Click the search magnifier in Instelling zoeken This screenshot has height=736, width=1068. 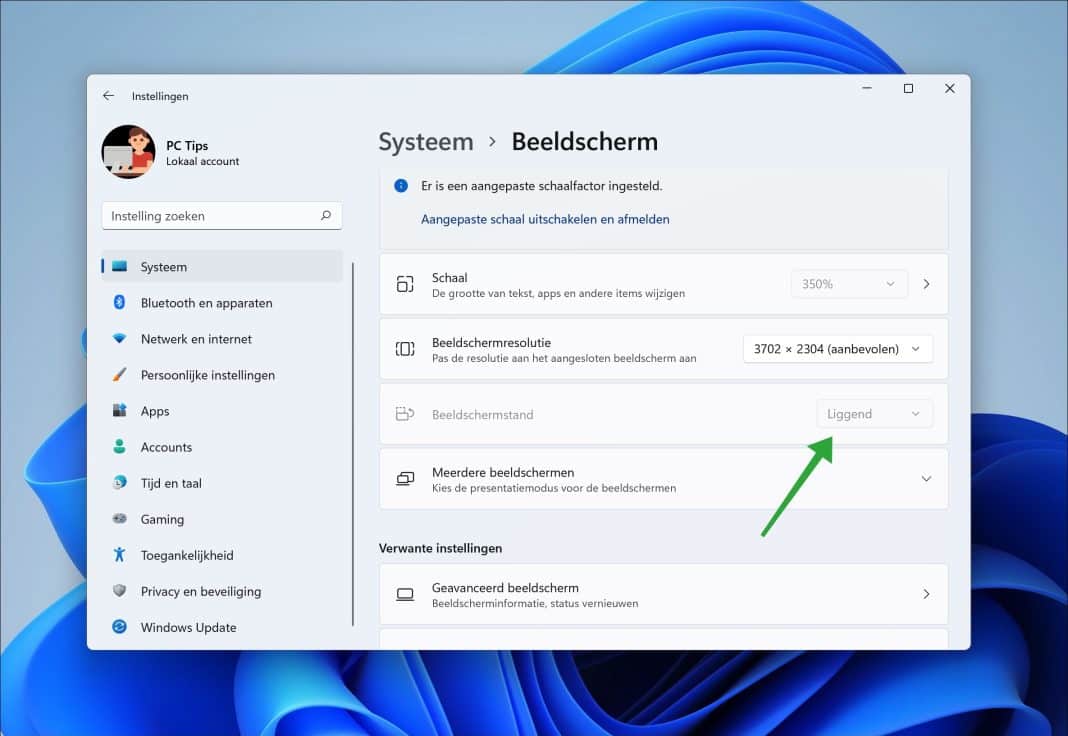coord(326,215)
